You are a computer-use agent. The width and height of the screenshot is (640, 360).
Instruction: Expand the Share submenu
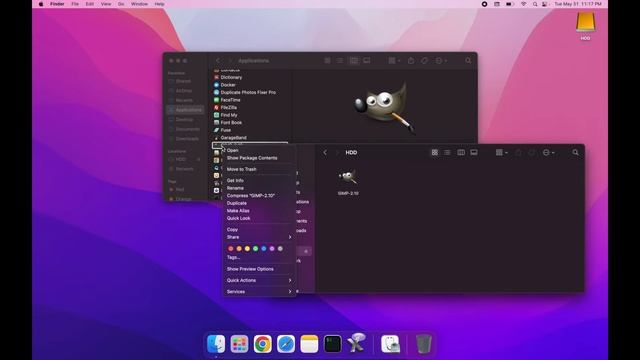click(258, 237)
